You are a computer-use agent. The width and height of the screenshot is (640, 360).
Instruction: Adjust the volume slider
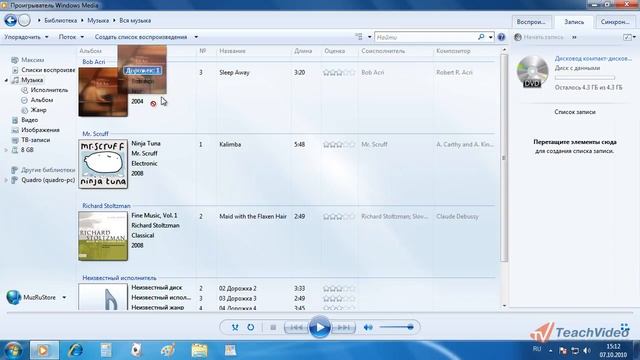point(396,327)
